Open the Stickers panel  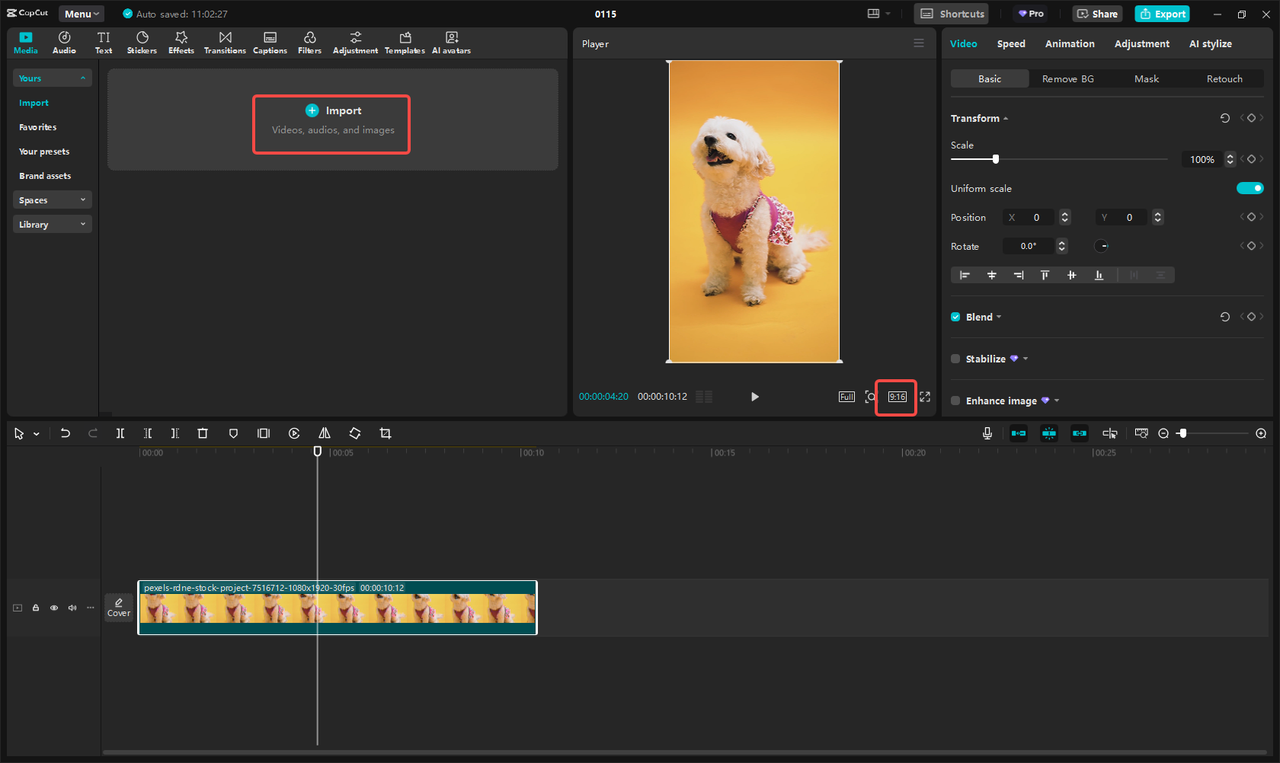[x=141, y=41]
